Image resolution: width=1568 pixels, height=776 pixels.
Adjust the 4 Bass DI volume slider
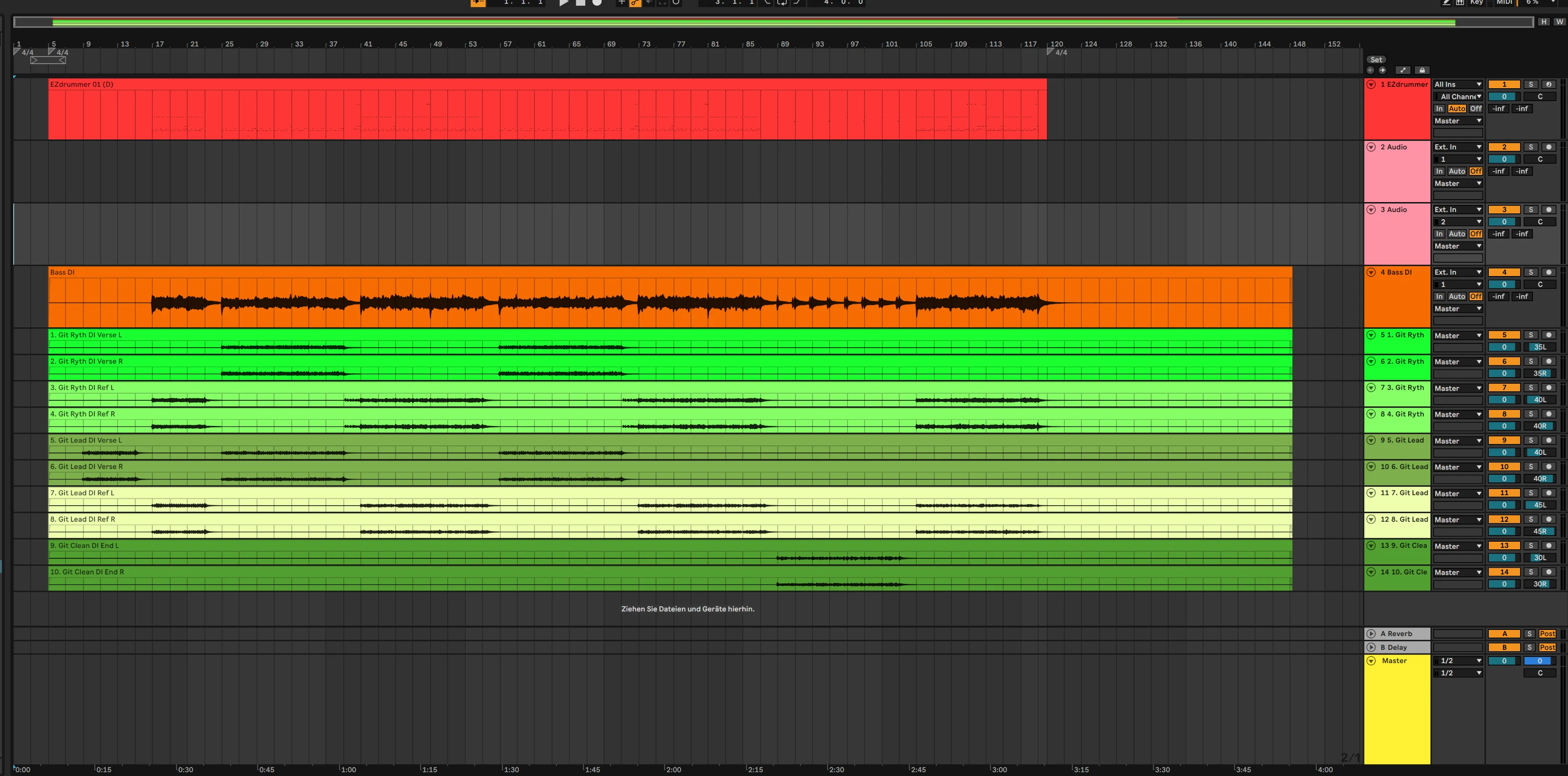tap(1504, 284)
